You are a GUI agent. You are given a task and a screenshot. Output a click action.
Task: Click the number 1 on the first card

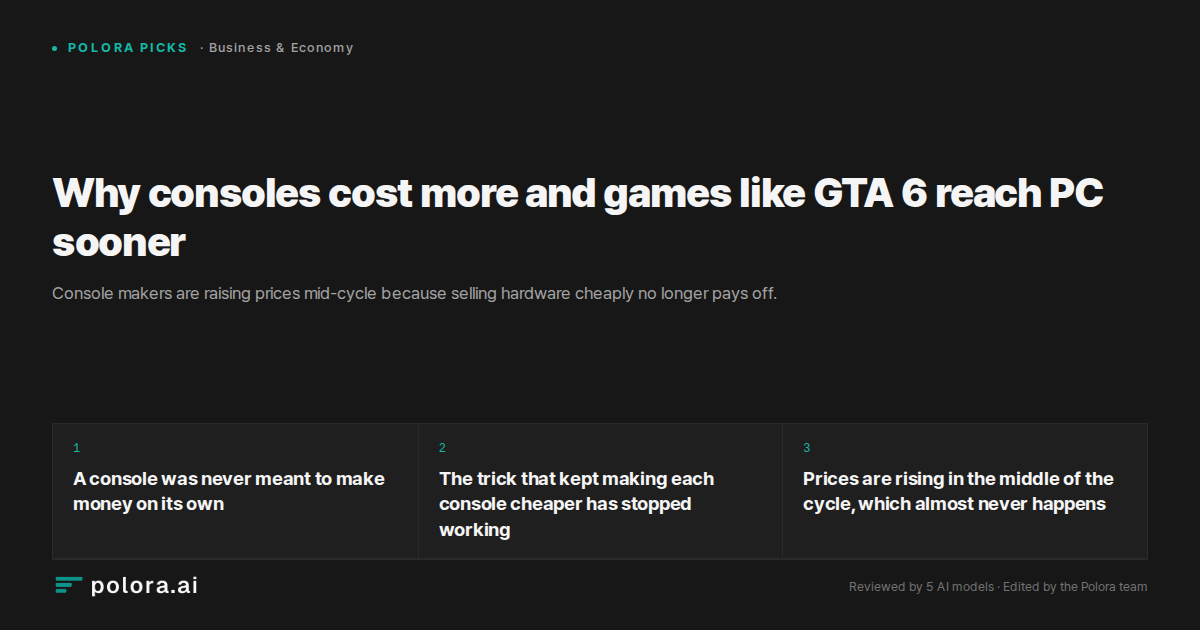pos(76,448)
